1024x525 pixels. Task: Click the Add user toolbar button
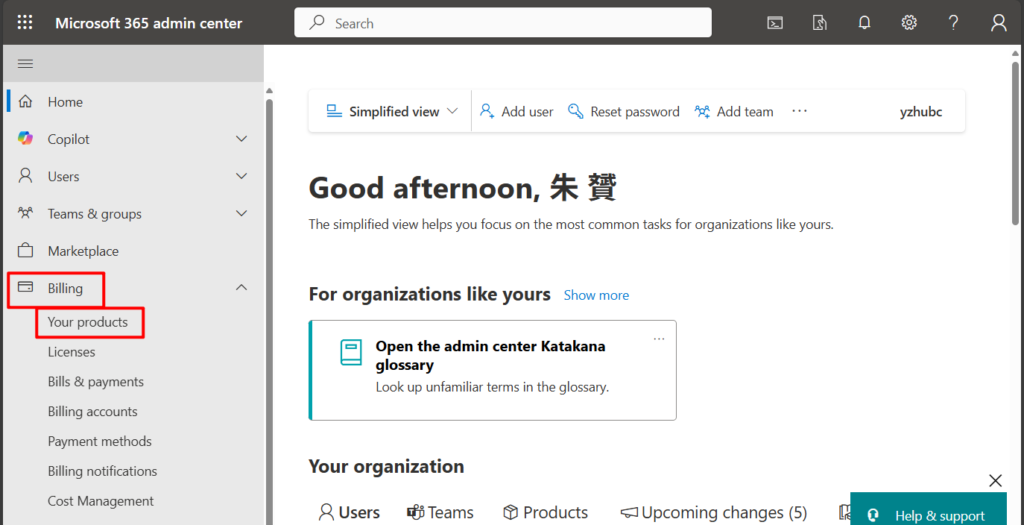click(516, 112)
